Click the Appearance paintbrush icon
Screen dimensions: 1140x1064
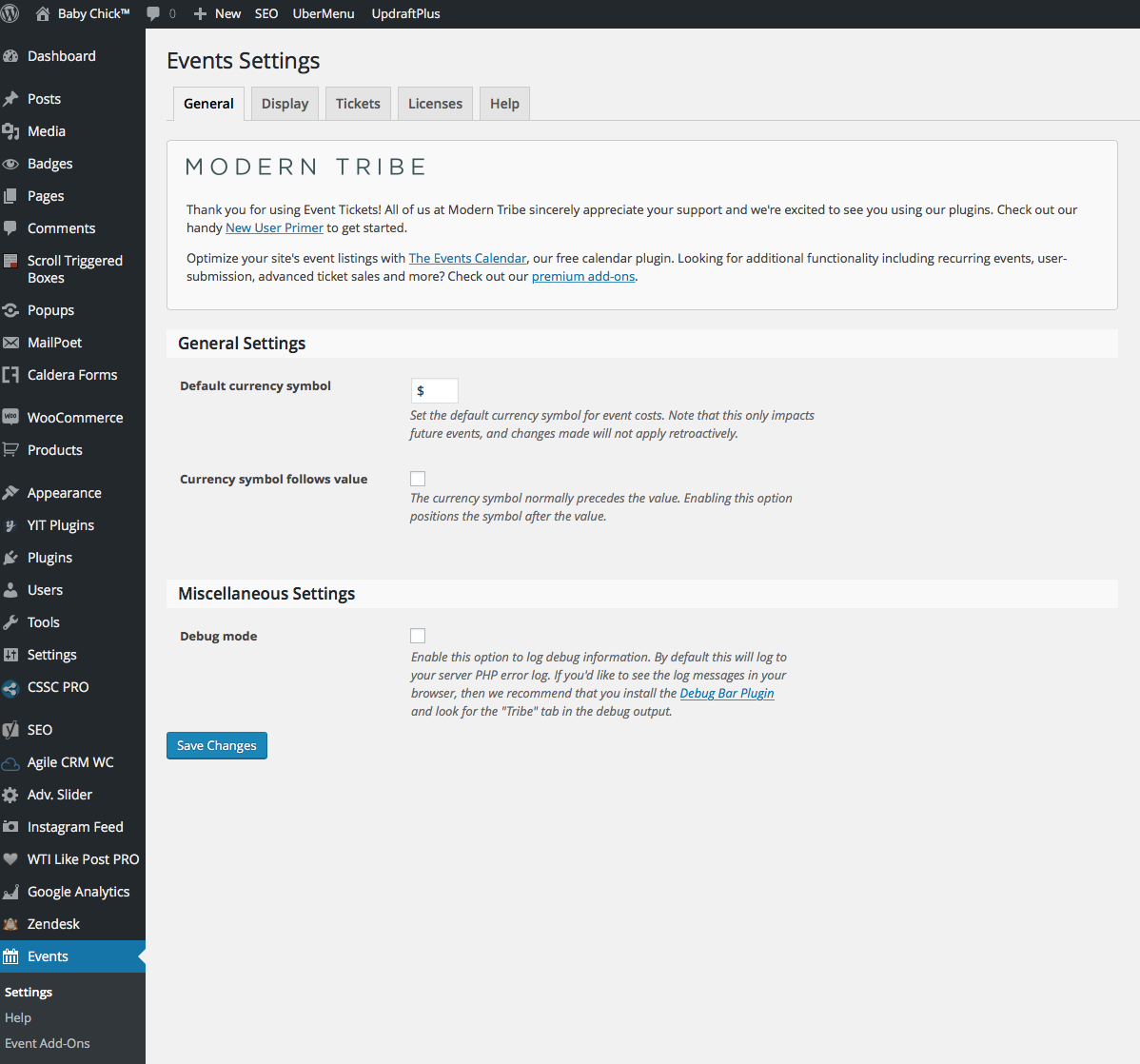point(10,493)
